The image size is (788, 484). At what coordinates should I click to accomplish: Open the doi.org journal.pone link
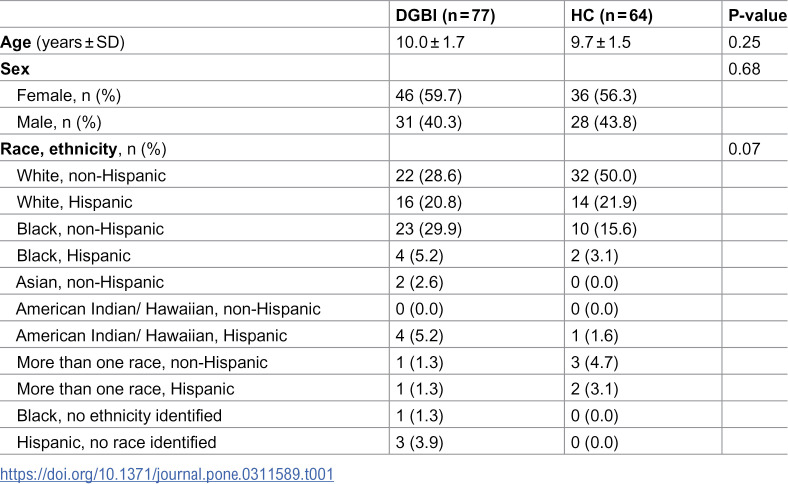pyautogui.click(x=167, y=474)
